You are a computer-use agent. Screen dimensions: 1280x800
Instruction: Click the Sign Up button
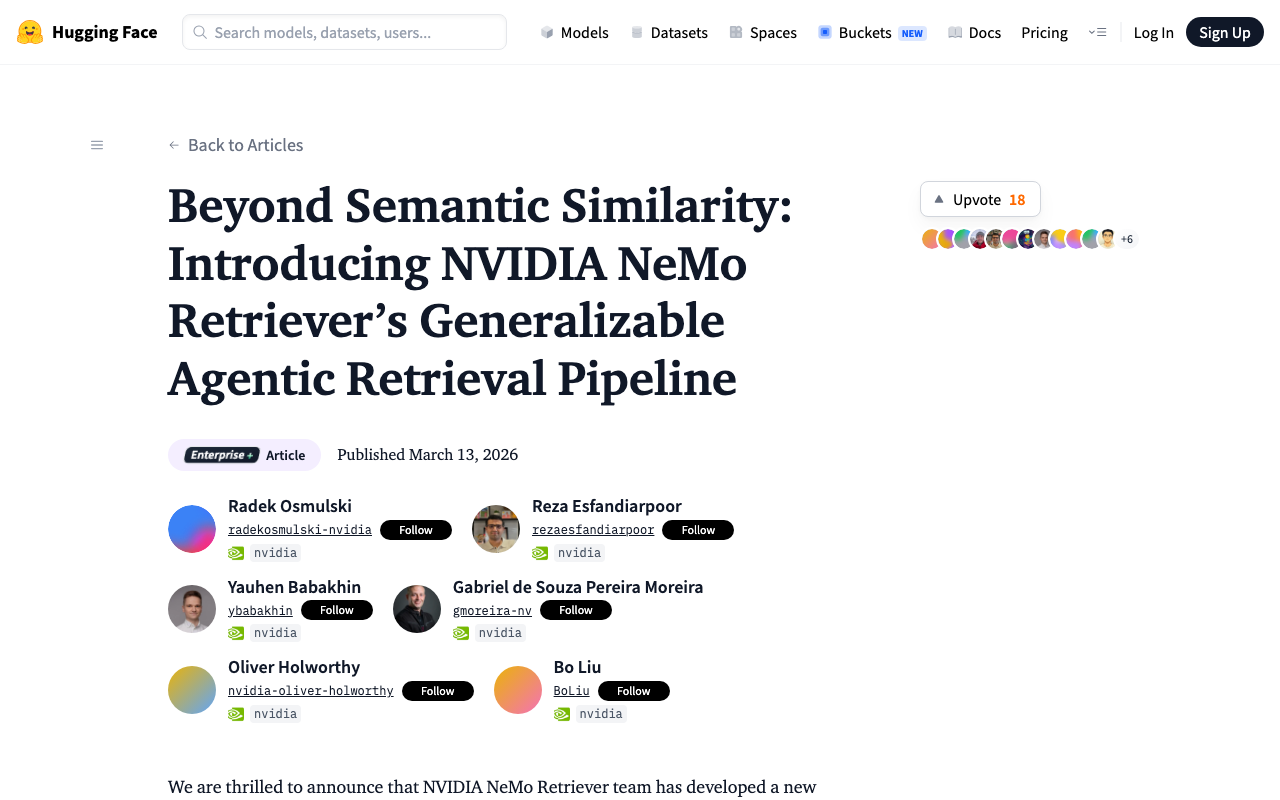click(1224, 32)
